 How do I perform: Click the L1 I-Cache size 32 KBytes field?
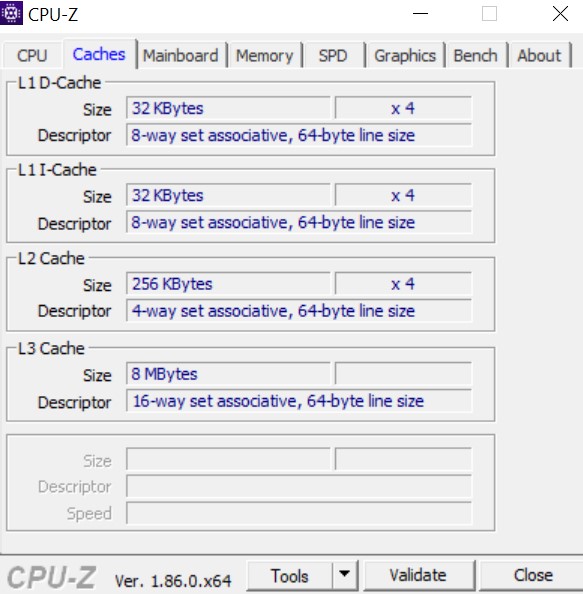pyautogui.click(x=228, y=195)
